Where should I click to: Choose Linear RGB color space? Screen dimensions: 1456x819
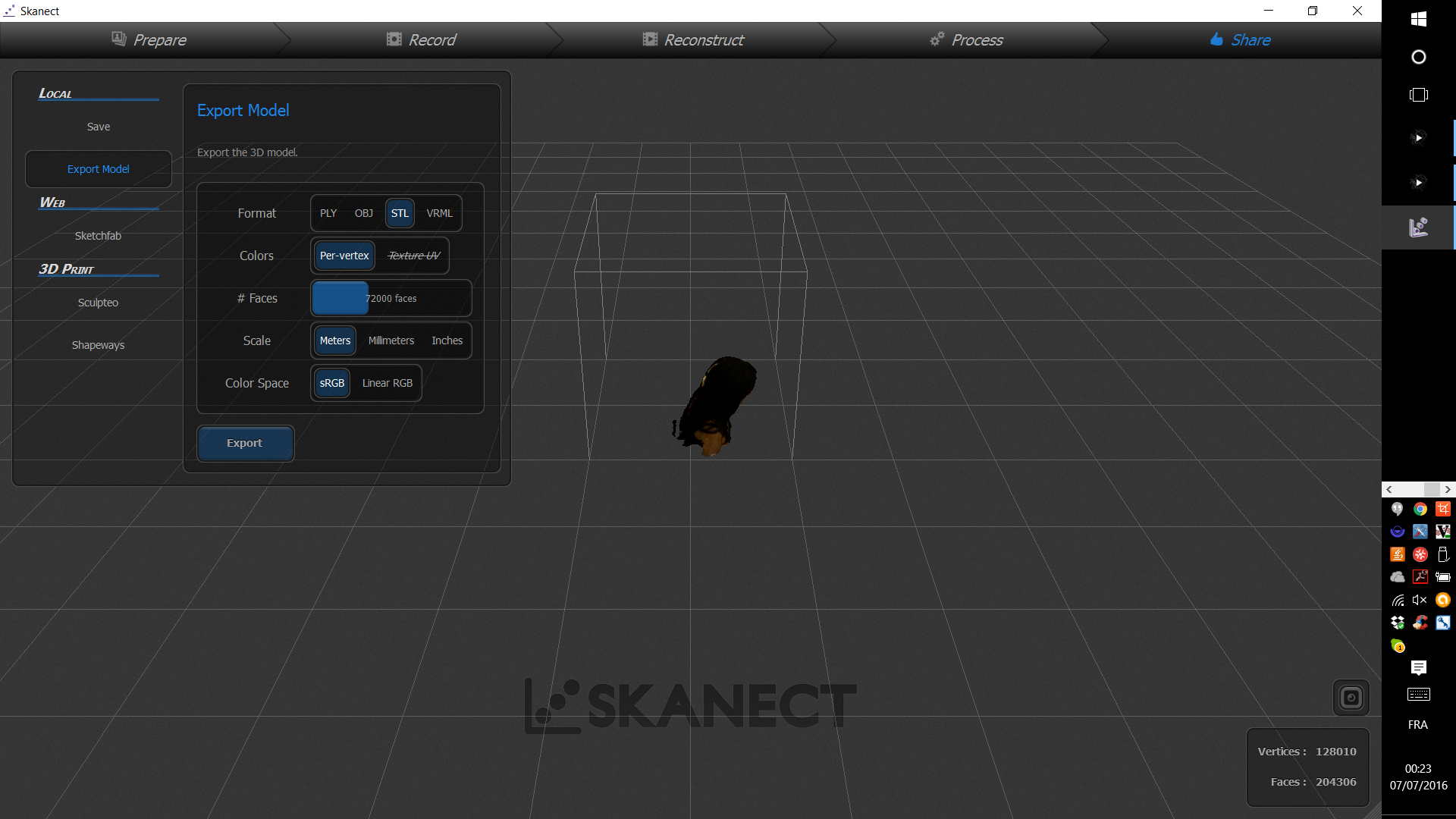point(387,383)
